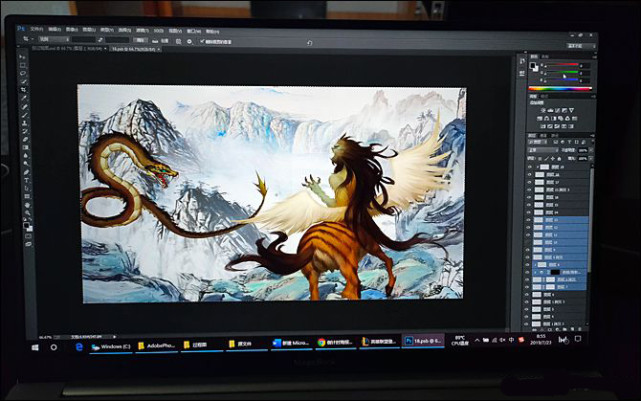Open the Edge browser from taskbar
Viewport: 641px width, 401px height.
click(79, 347)
